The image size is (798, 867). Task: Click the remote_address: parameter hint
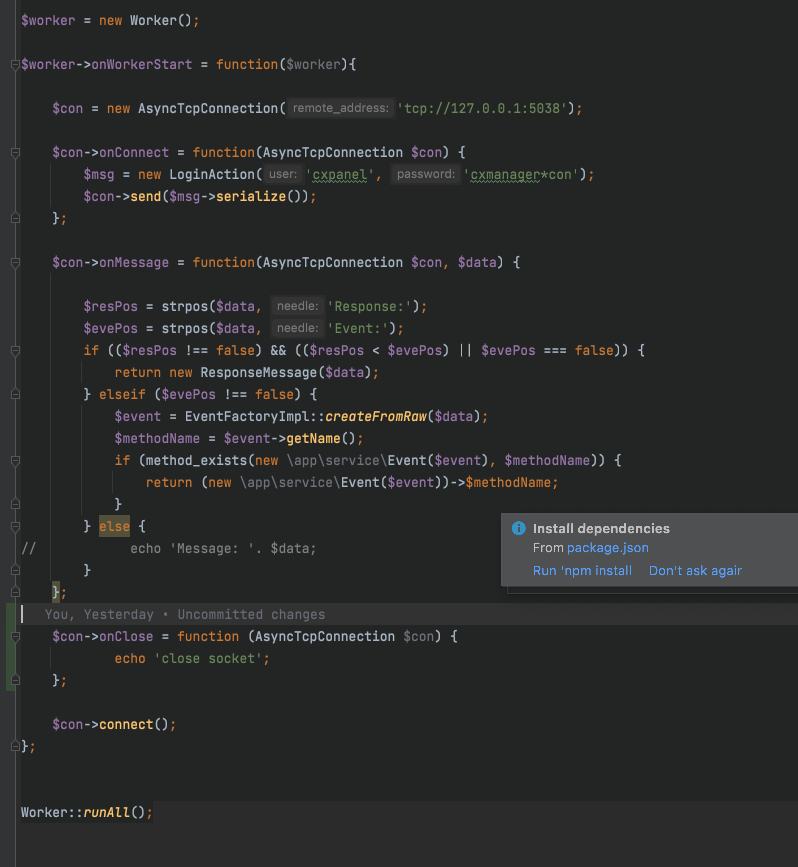click(x=341, y=108)
